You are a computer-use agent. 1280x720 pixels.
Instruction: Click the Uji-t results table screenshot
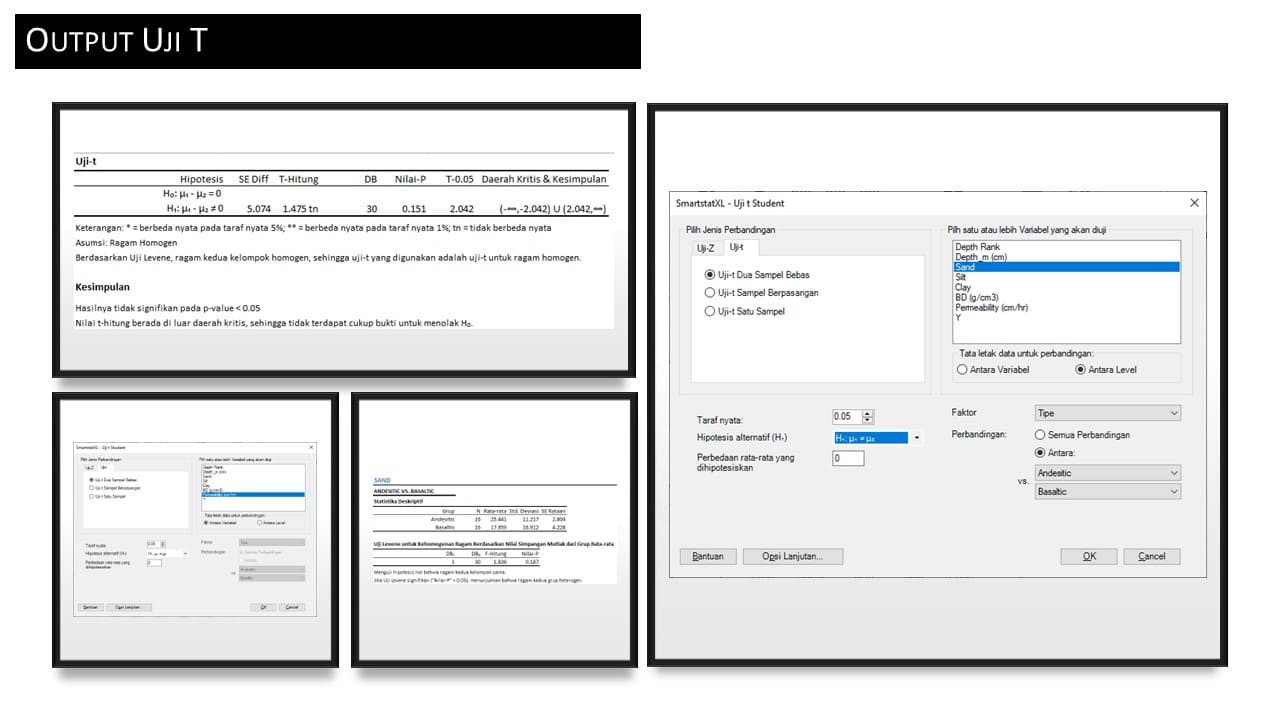coord(343,240)
